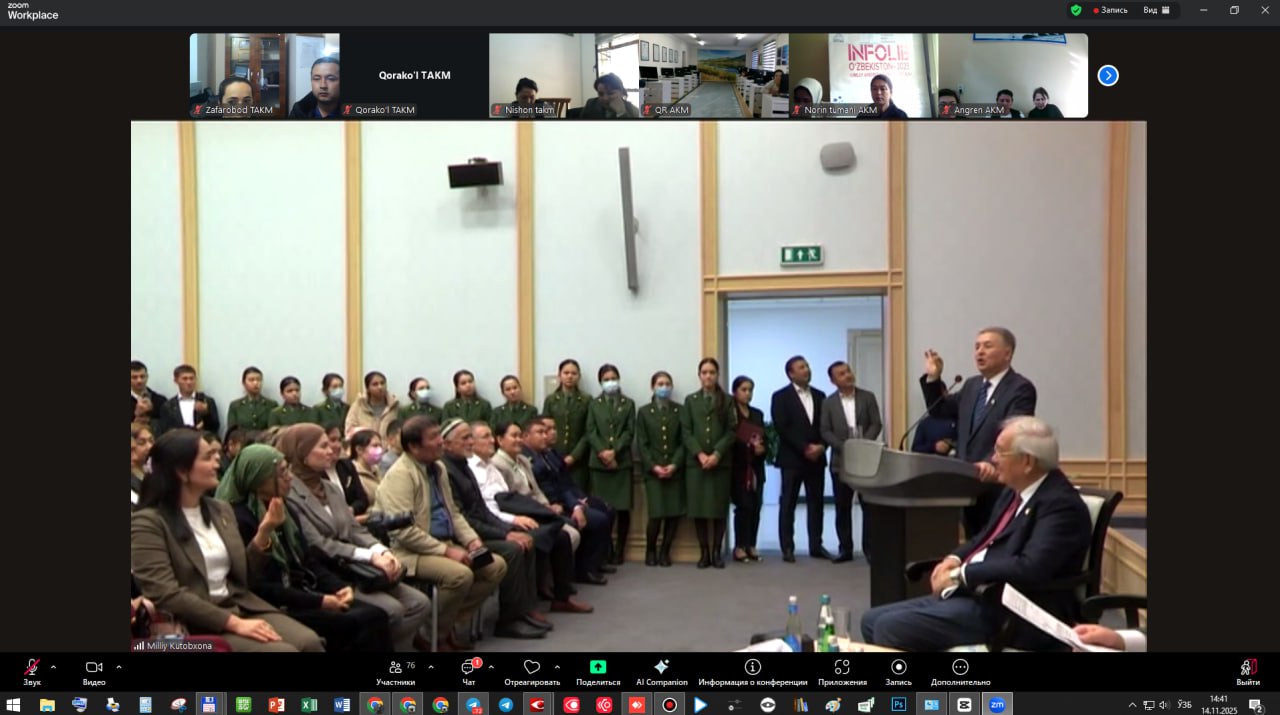Expand the arrow next to Участники
This screenshot has height=715, width=1280.
(x=431, y=667)
